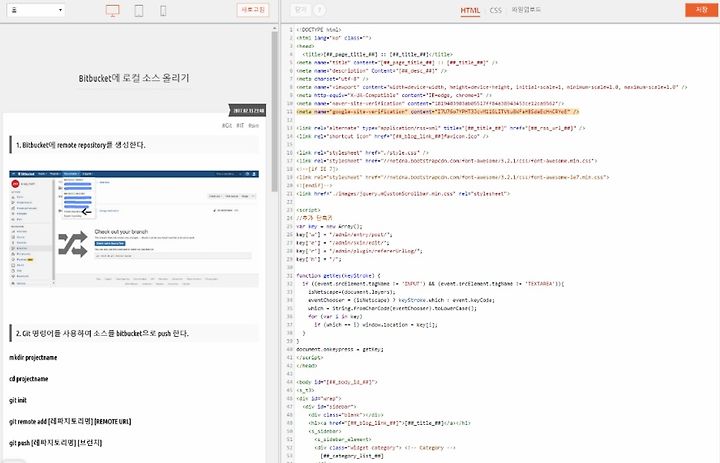Click the faded button left of help icon
This screenshot has height=463, width=720.
pyautogui.click(x=300, y=10)
